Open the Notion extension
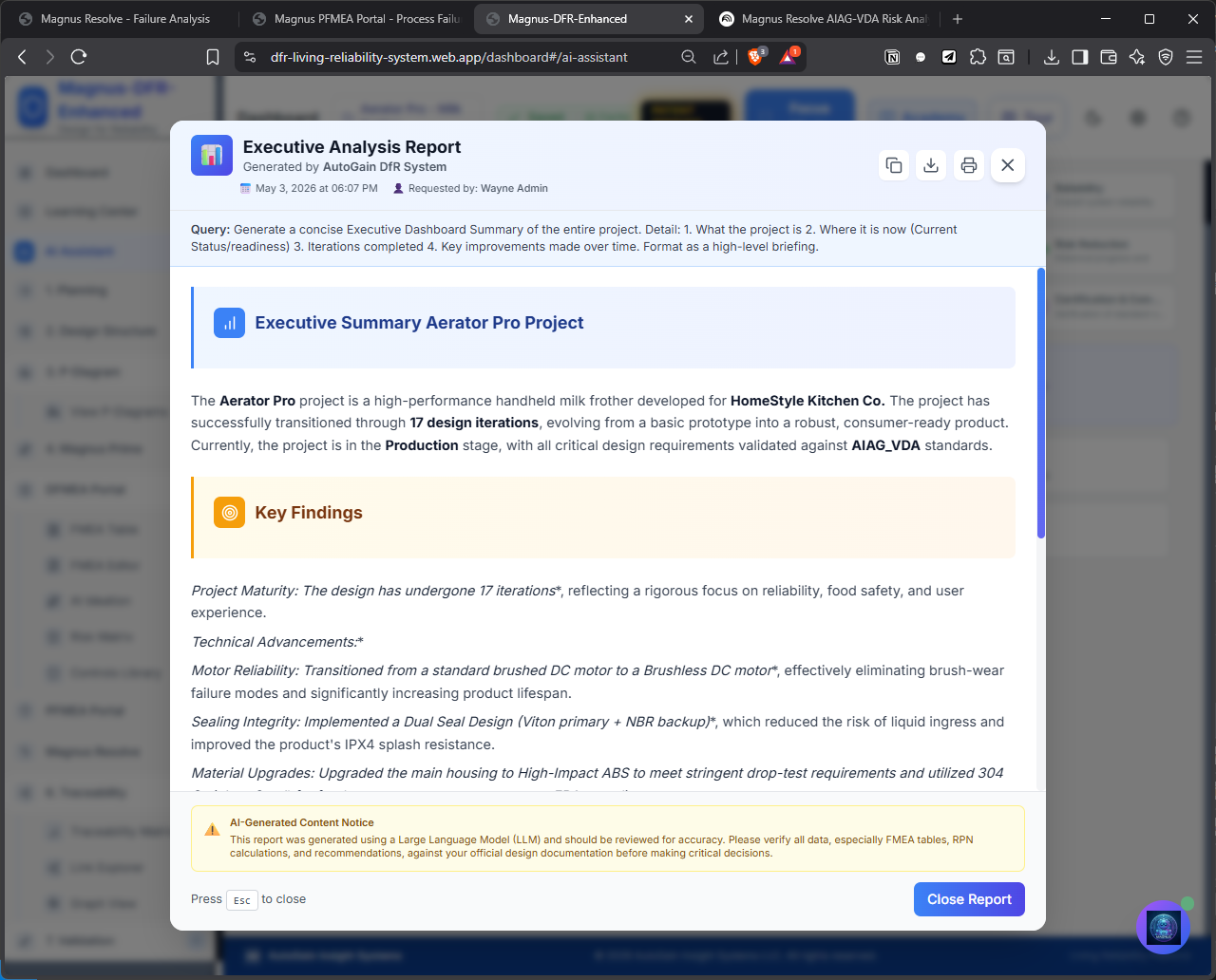 (892, 57)
